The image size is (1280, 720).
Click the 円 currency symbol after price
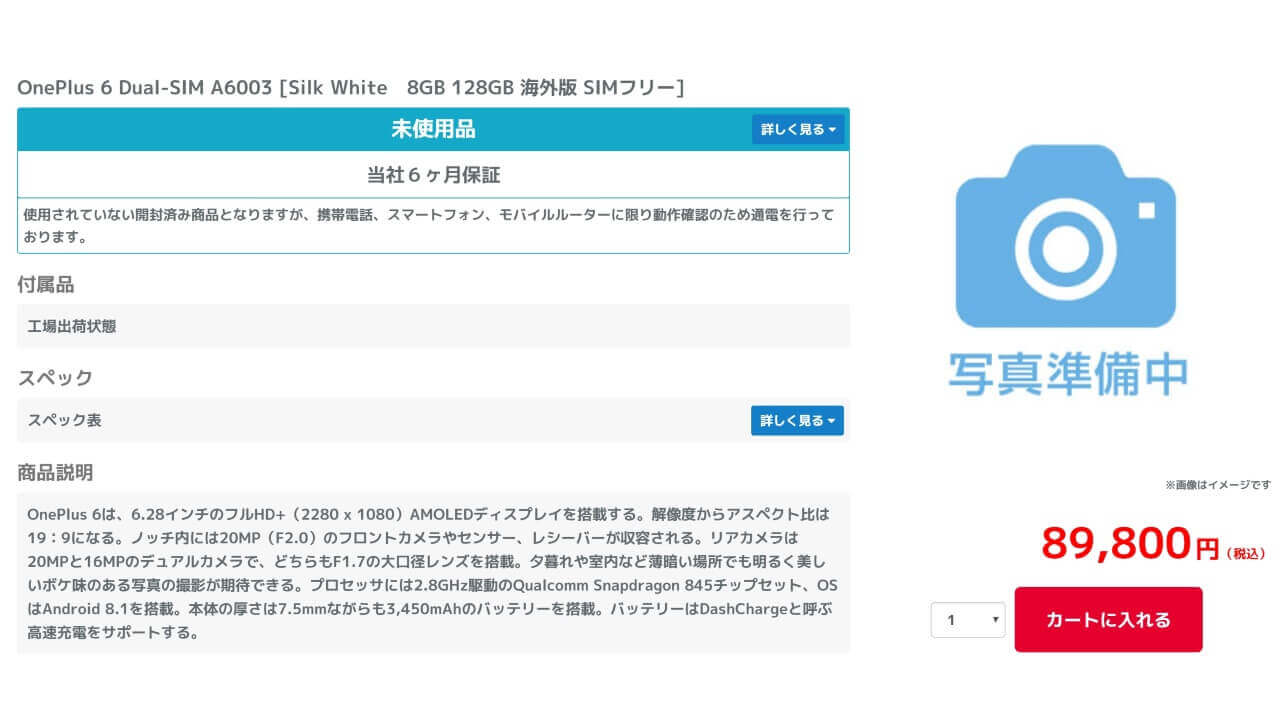1207,548
